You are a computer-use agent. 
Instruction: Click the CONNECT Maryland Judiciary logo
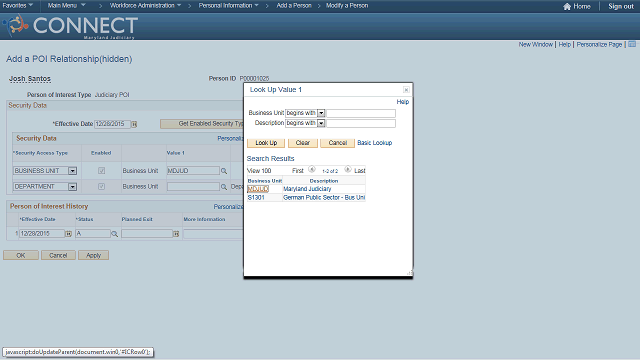(70, 26)
